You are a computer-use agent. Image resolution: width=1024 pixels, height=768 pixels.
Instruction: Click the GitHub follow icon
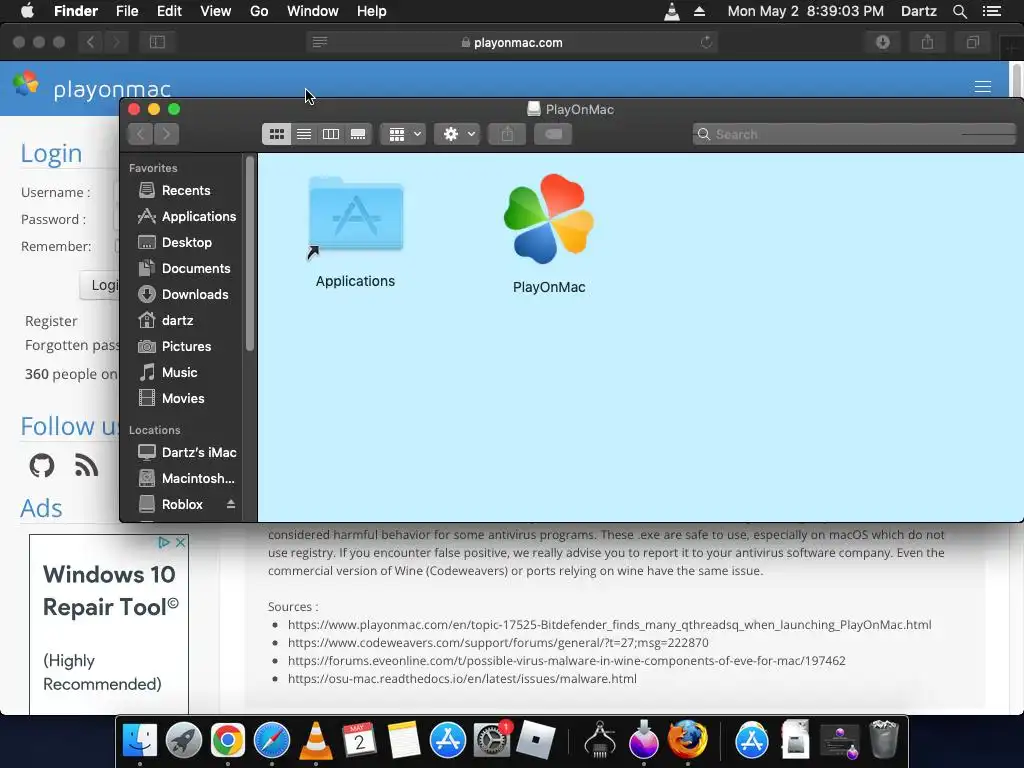click(42, 466)
